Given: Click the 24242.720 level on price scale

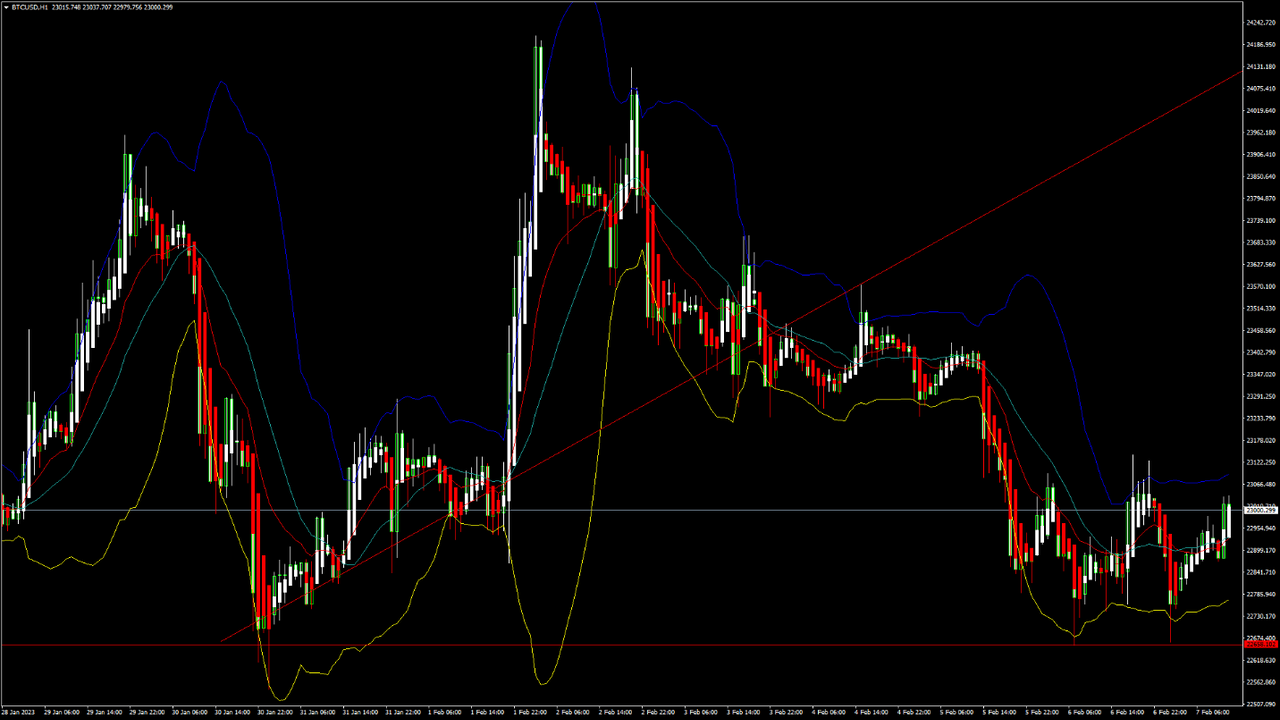Looking at the screenshot, I should click(x=1259, y=22).
